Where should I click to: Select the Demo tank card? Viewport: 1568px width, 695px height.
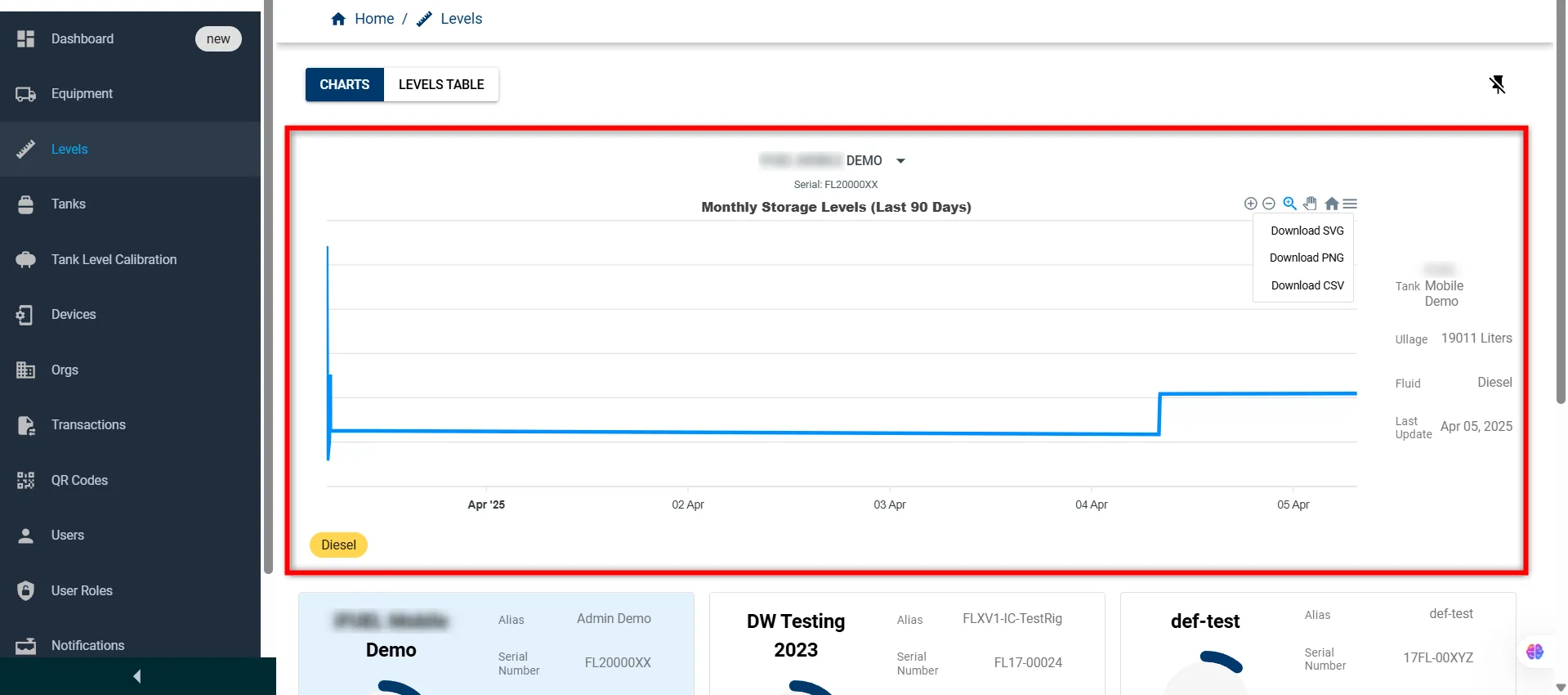(496, 643)
